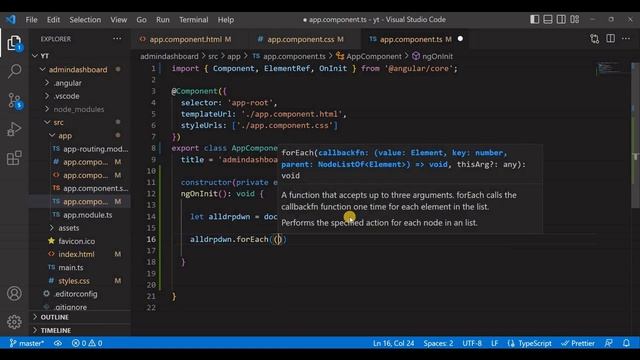Open .editorconfig file
Screen dimensions: 640x360
click(80, 294)
